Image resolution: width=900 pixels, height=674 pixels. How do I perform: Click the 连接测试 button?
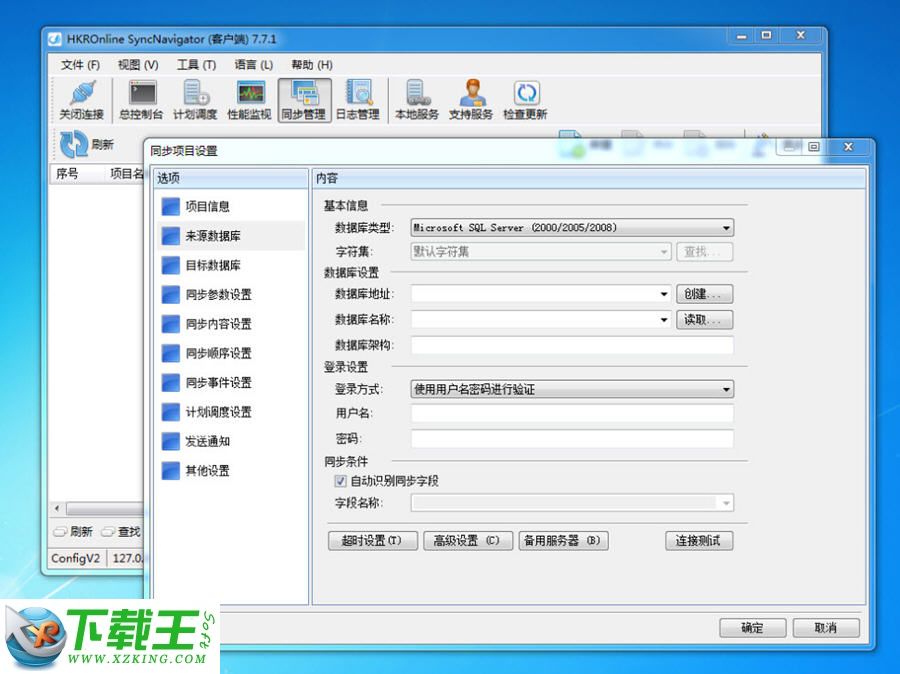[x=699, y=541]
